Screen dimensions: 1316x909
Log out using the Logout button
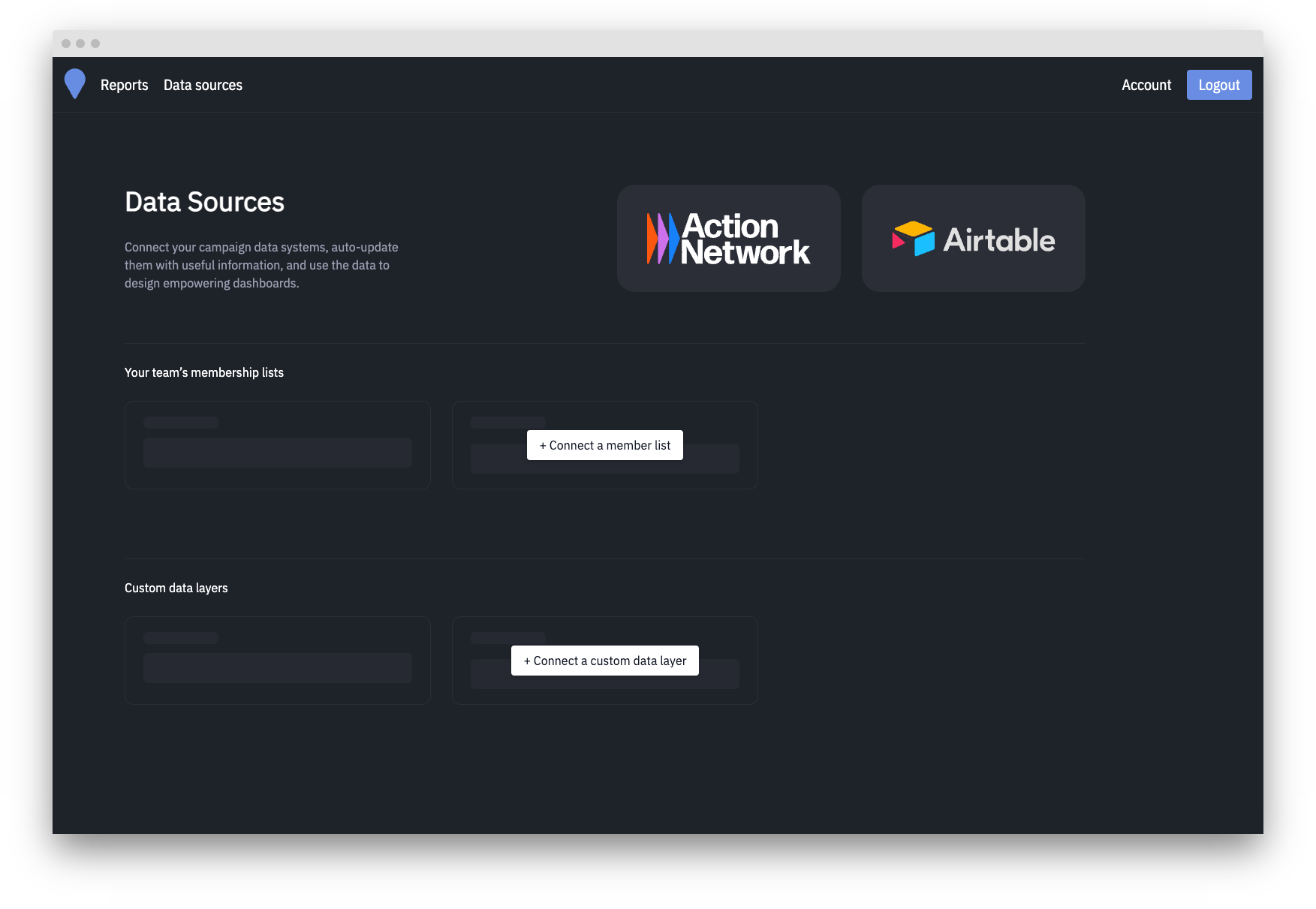click(1218, 86)
